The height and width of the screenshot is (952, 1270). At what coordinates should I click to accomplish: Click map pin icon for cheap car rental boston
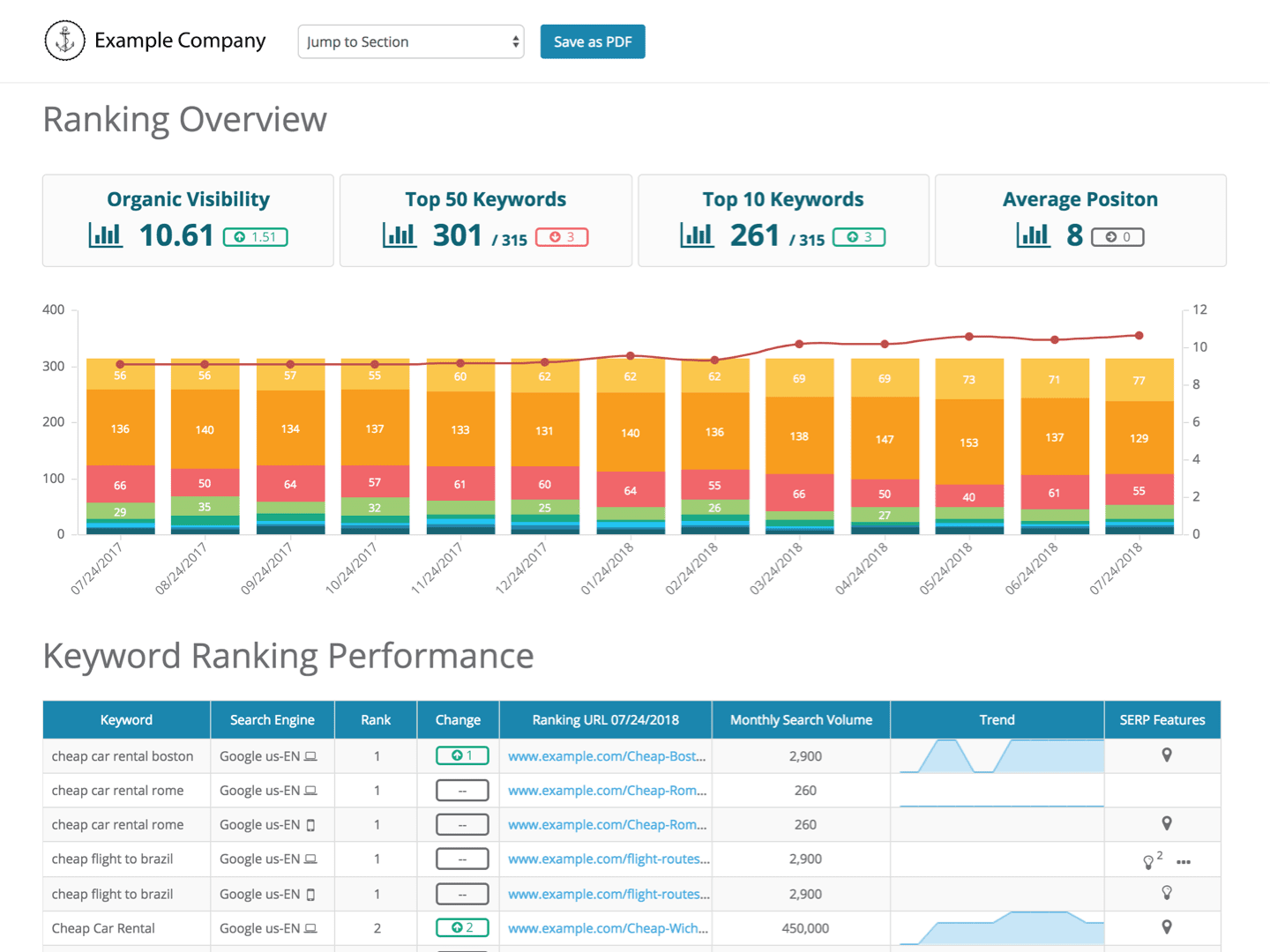[1166, 755]
